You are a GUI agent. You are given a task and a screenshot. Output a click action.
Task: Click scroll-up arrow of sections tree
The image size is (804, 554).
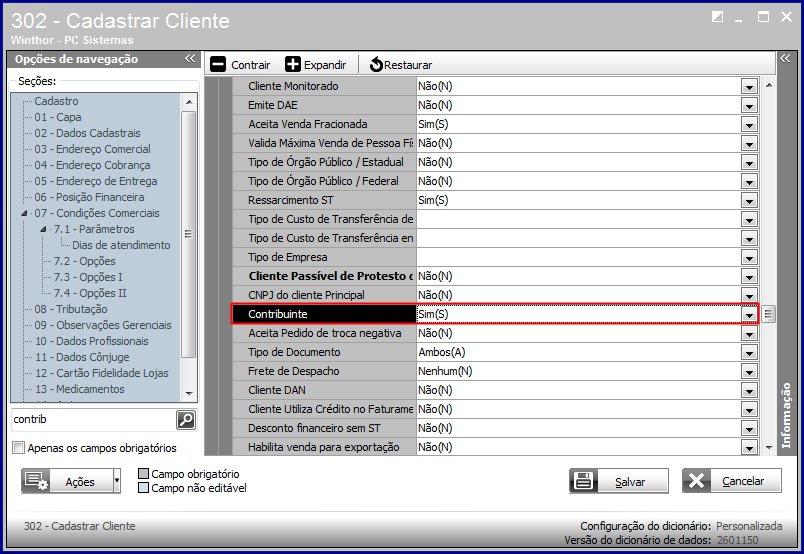(189, 102)
